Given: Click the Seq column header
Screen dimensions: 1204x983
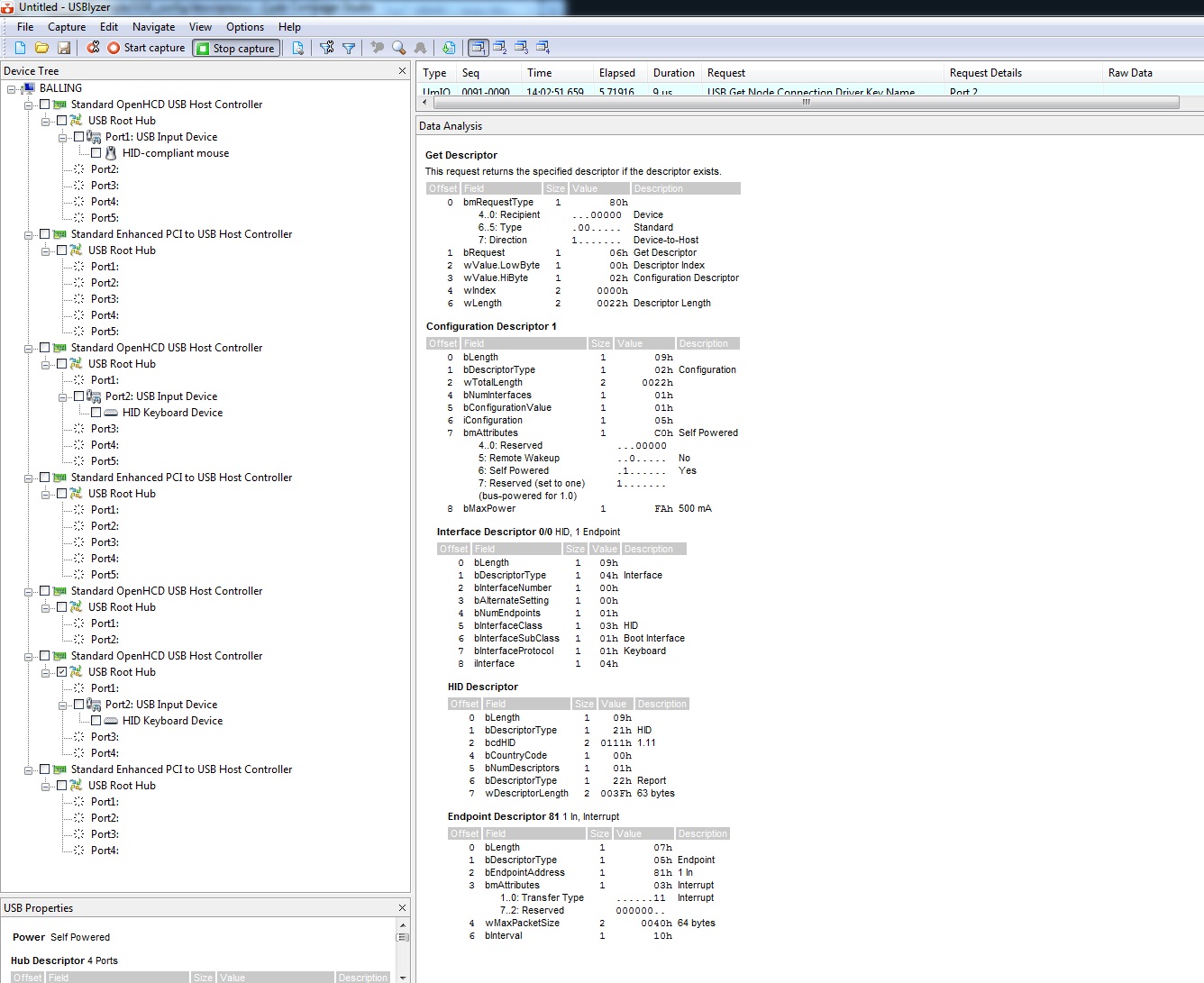Looking at the screenshot, I should [x=489, y=73].
